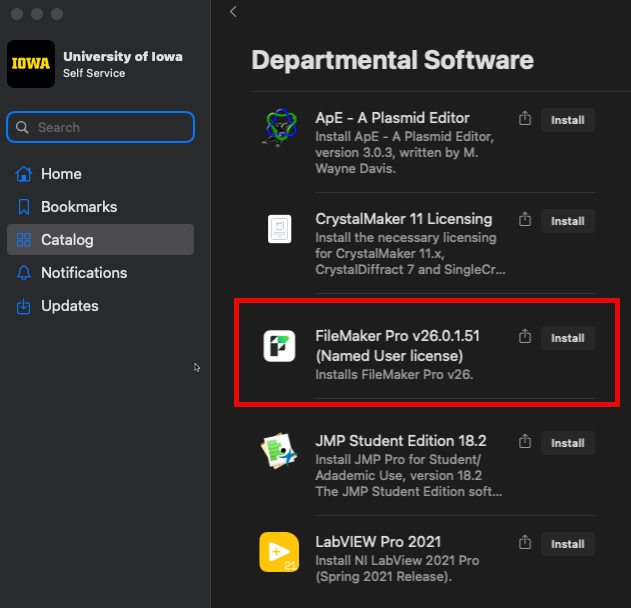Viewport: 631px width, 608px height.
Task: Open CrystalMaker 11 Licensing title
Action: pos(404,219)
